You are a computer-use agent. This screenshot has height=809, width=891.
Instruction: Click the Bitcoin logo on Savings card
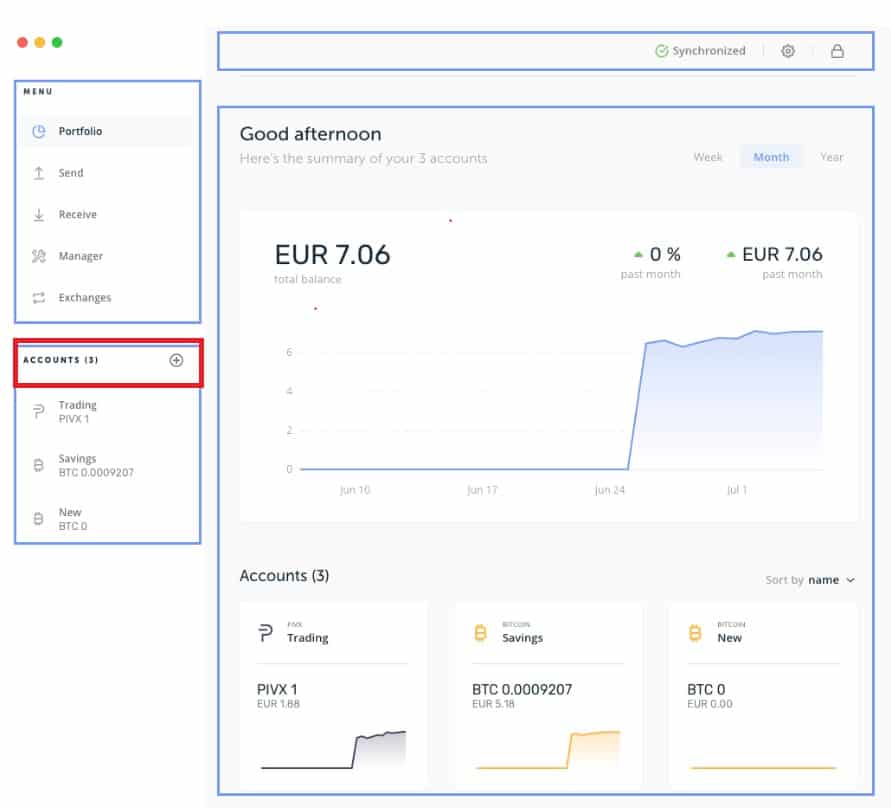point(480,632)
